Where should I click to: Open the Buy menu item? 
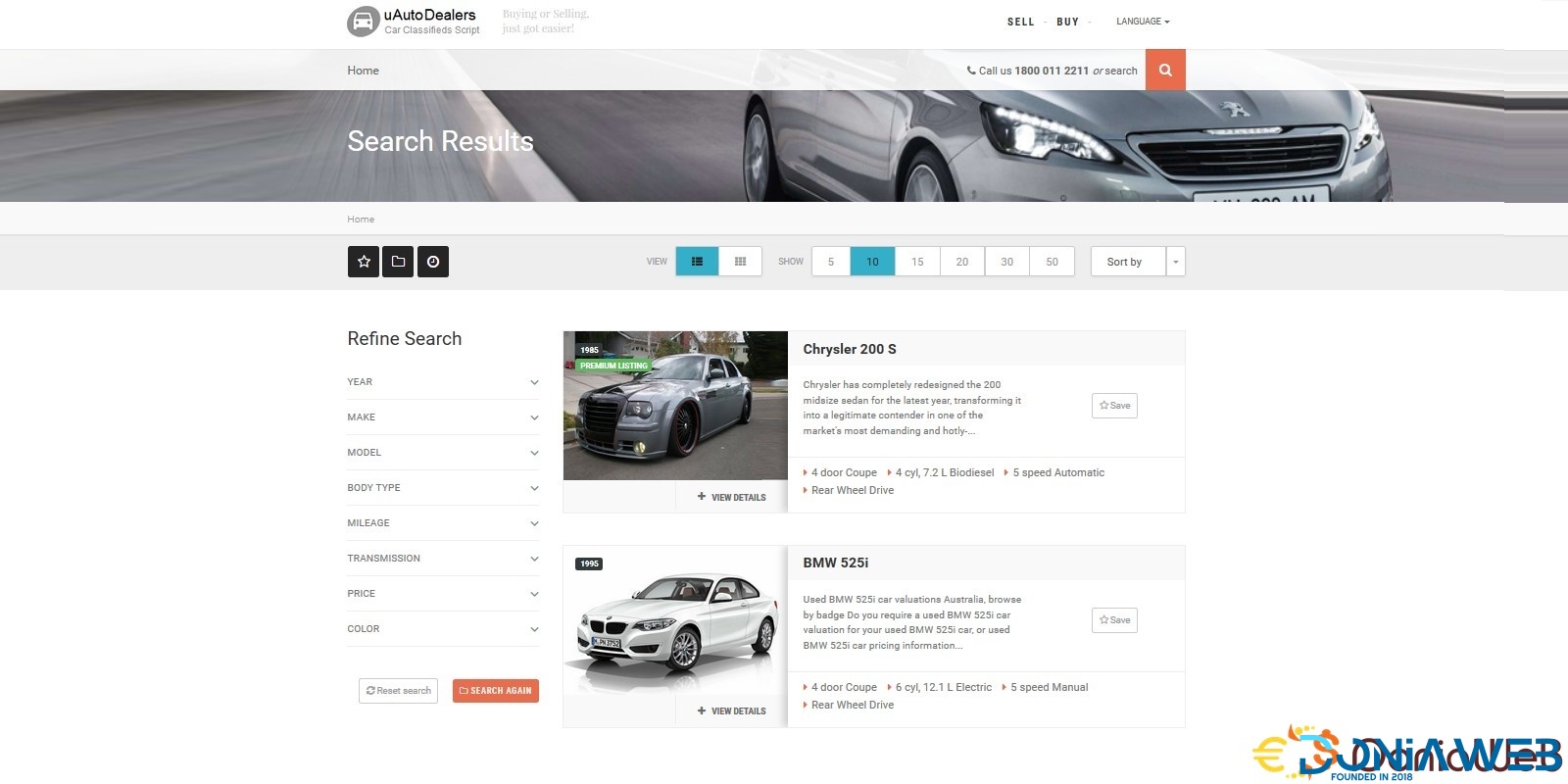(x=1067, y=22)
